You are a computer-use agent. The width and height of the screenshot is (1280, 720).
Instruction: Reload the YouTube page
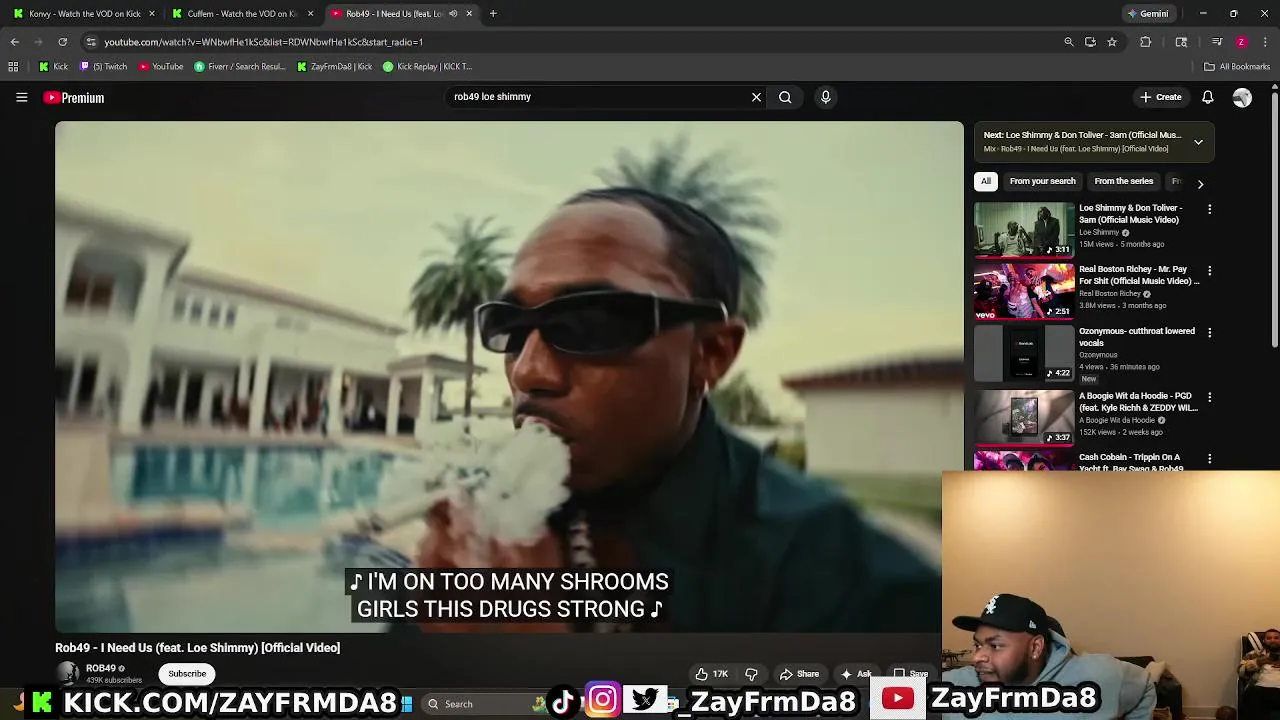pos(62,42)
